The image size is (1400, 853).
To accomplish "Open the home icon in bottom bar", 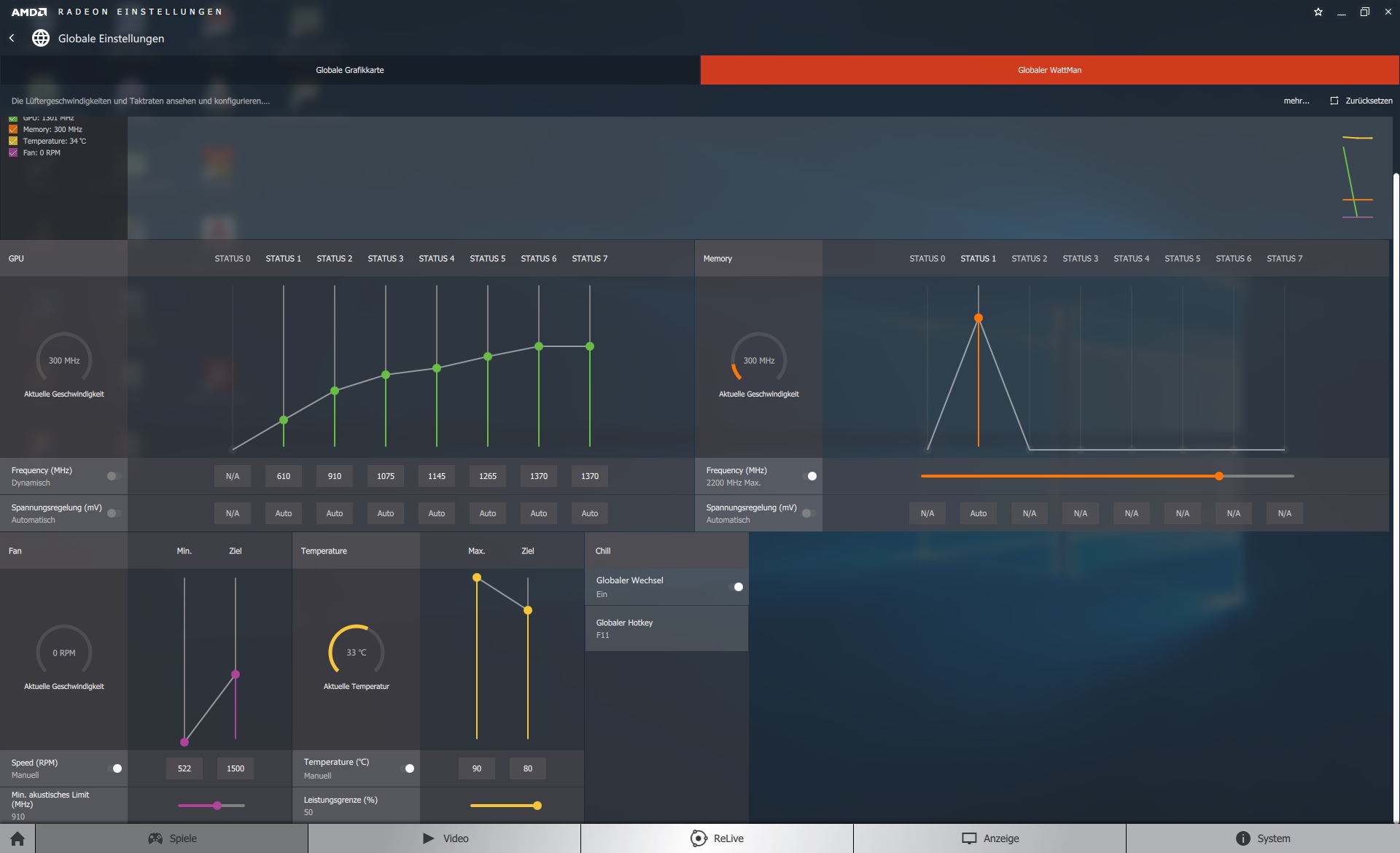I will [x=17, y=838].
